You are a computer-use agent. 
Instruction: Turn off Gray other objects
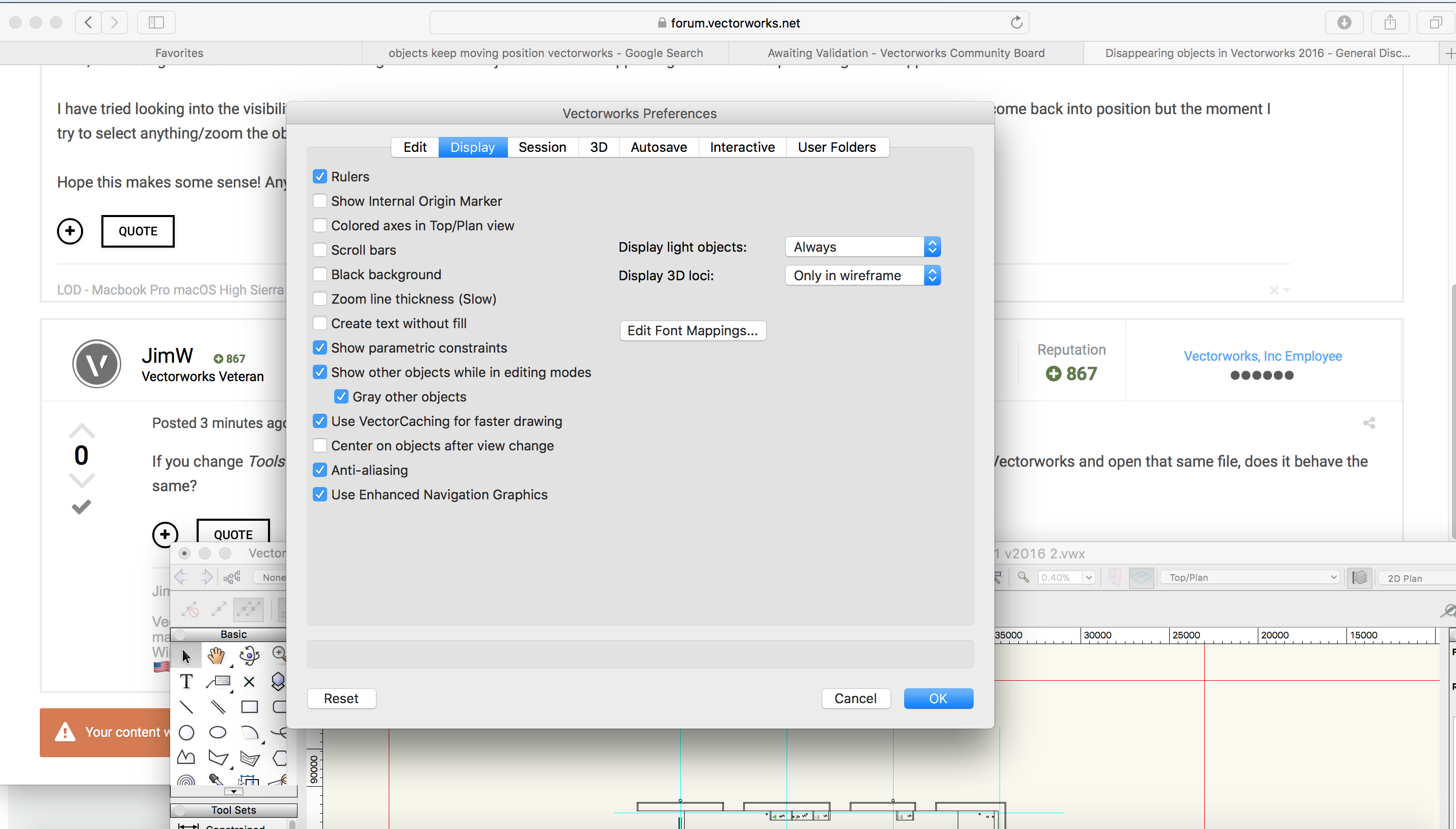tap(341, 396)
